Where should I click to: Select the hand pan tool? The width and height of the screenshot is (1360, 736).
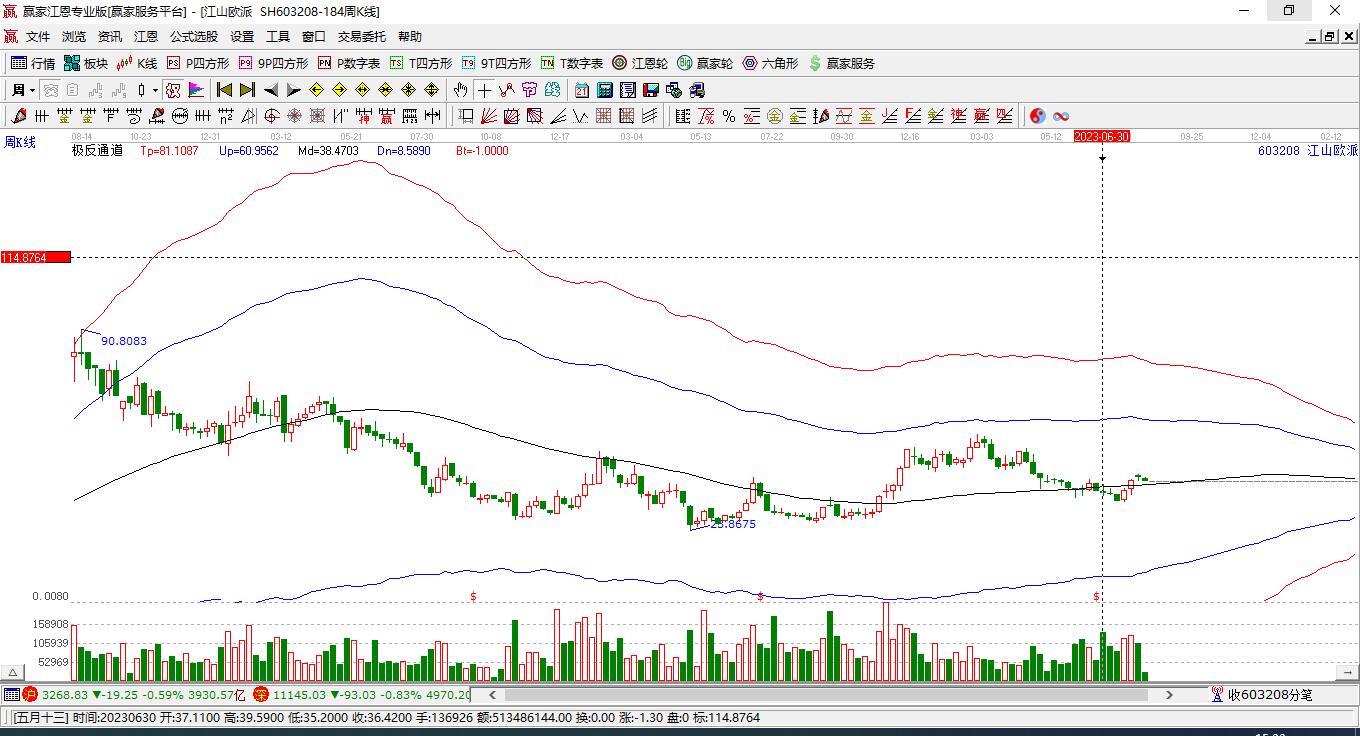(x=460, y=90)
